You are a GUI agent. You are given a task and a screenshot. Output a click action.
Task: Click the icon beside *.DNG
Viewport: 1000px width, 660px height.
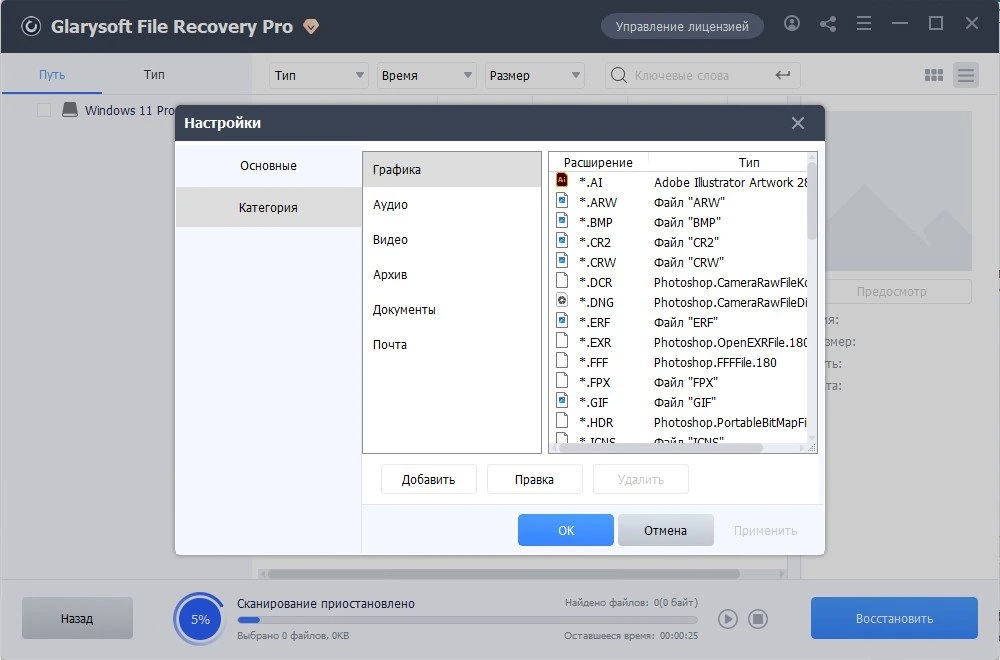pyautogui.click(x=562, y=300)
